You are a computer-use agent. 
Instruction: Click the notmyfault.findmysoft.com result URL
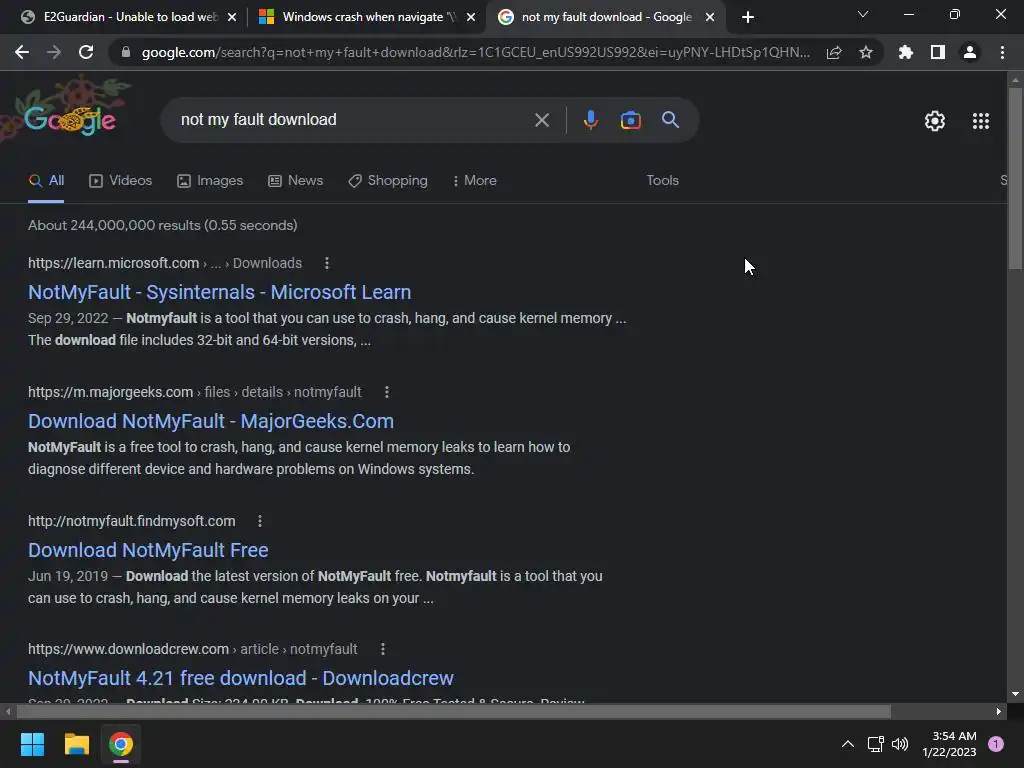tap(131, 521)
